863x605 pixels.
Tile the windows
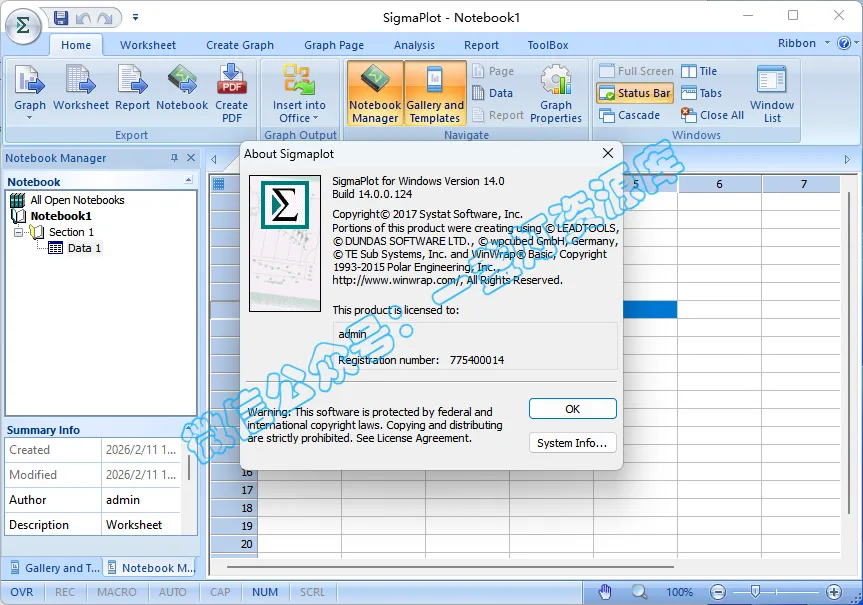click(699, 71)
